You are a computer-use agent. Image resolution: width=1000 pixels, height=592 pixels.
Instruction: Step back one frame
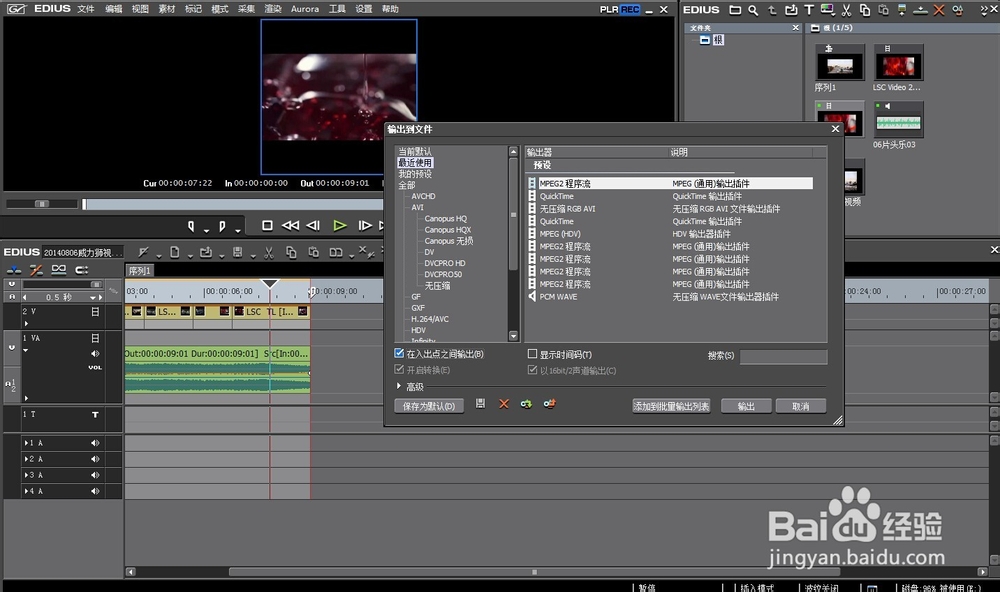312,225
